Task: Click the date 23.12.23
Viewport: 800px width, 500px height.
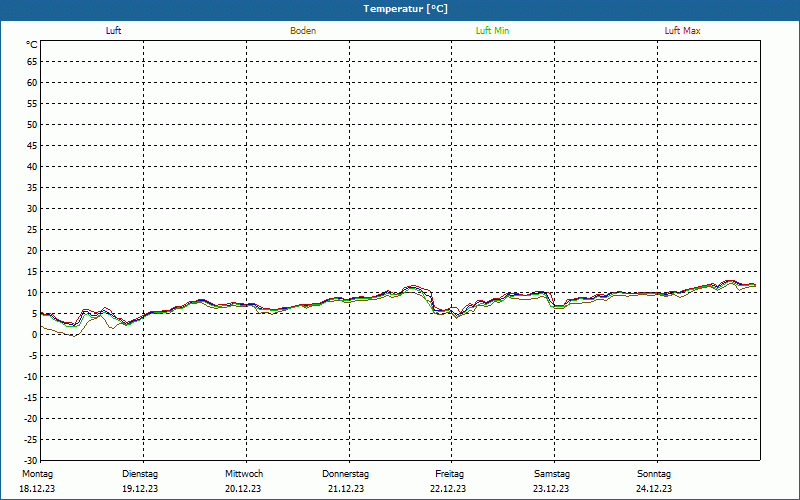Action: point(551,489)
